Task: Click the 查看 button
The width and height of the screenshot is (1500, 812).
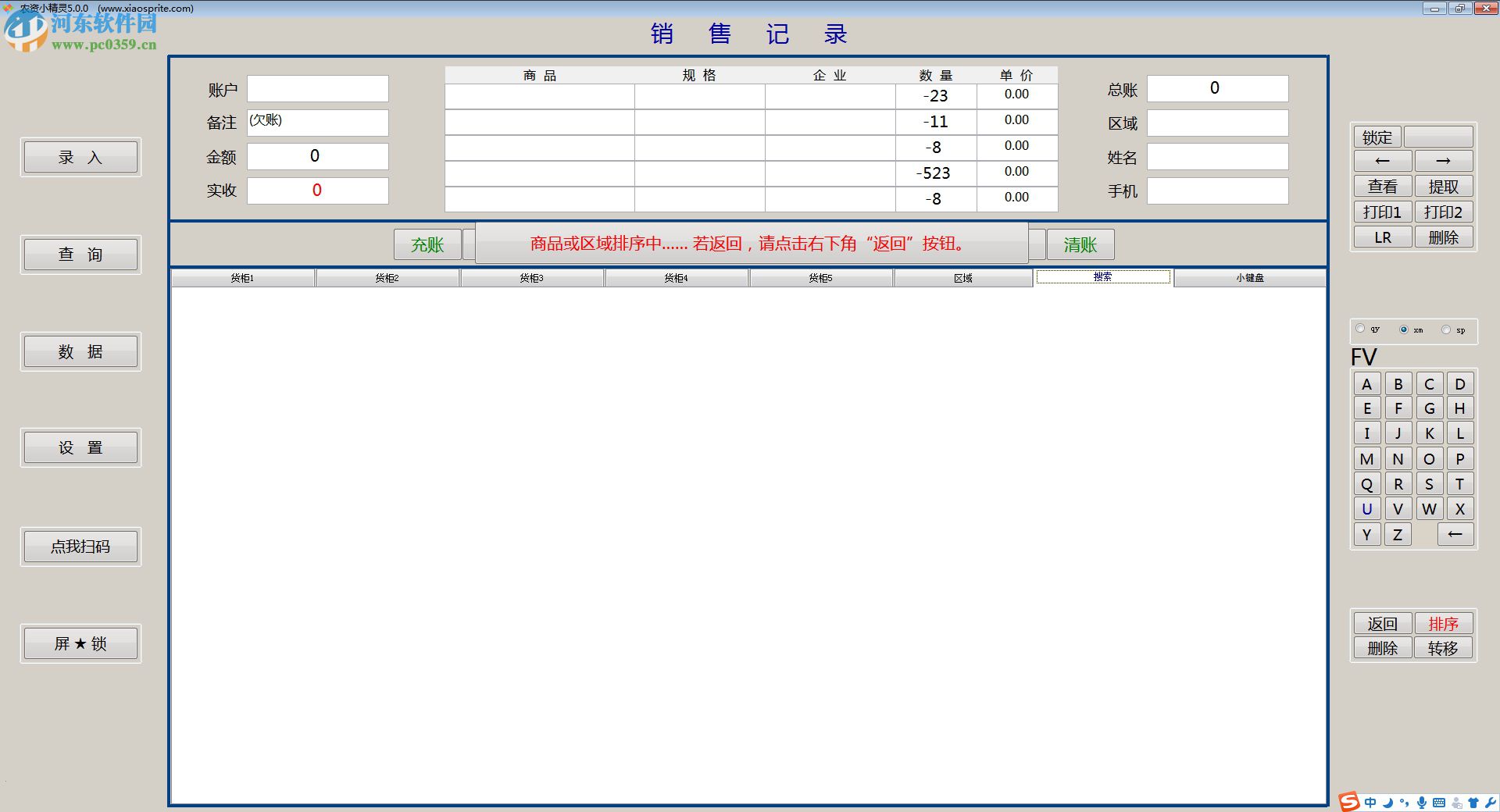Action: click(1382, 187)
